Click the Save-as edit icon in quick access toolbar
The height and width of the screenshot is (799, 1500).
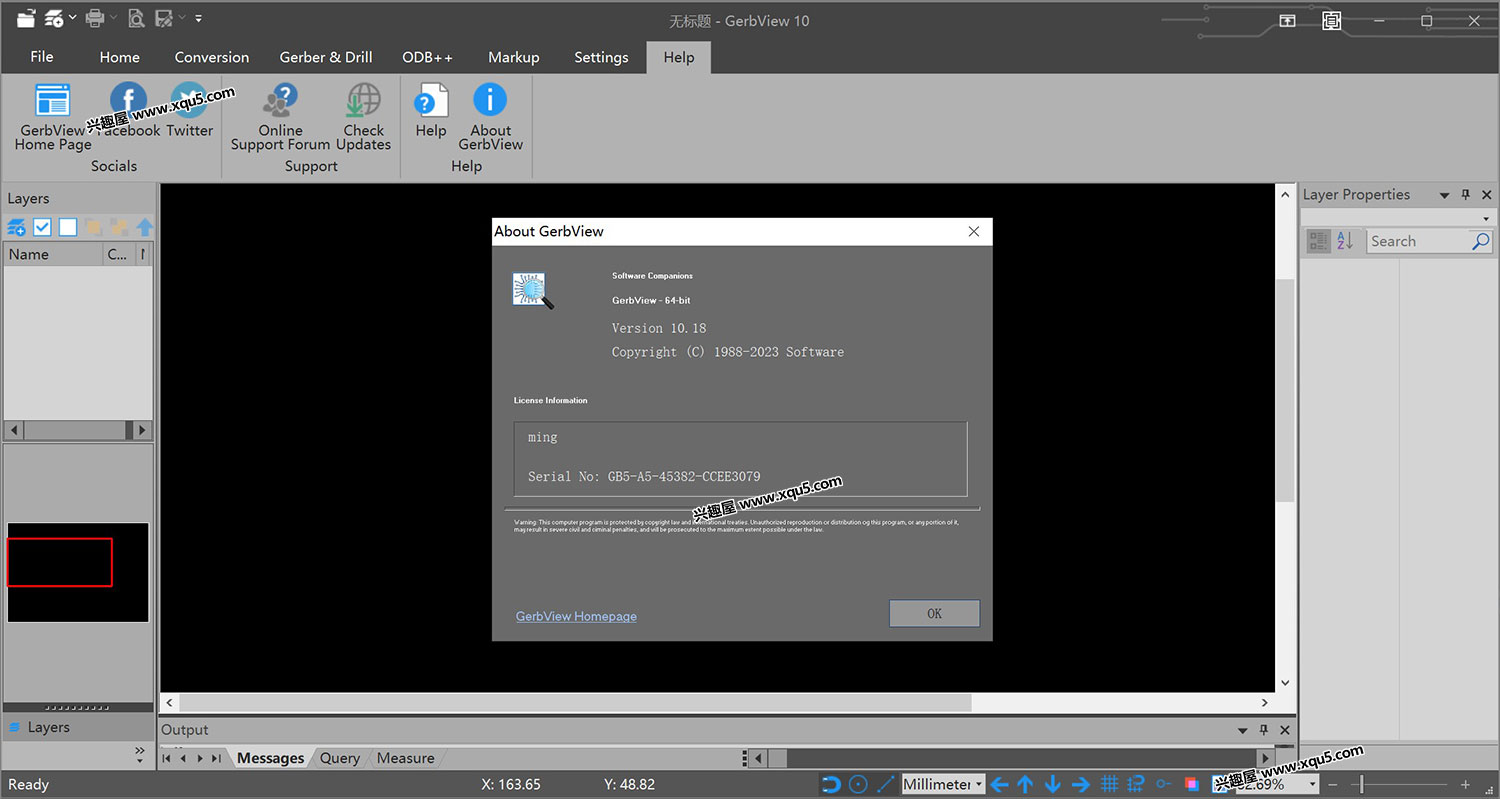point(163,18)
